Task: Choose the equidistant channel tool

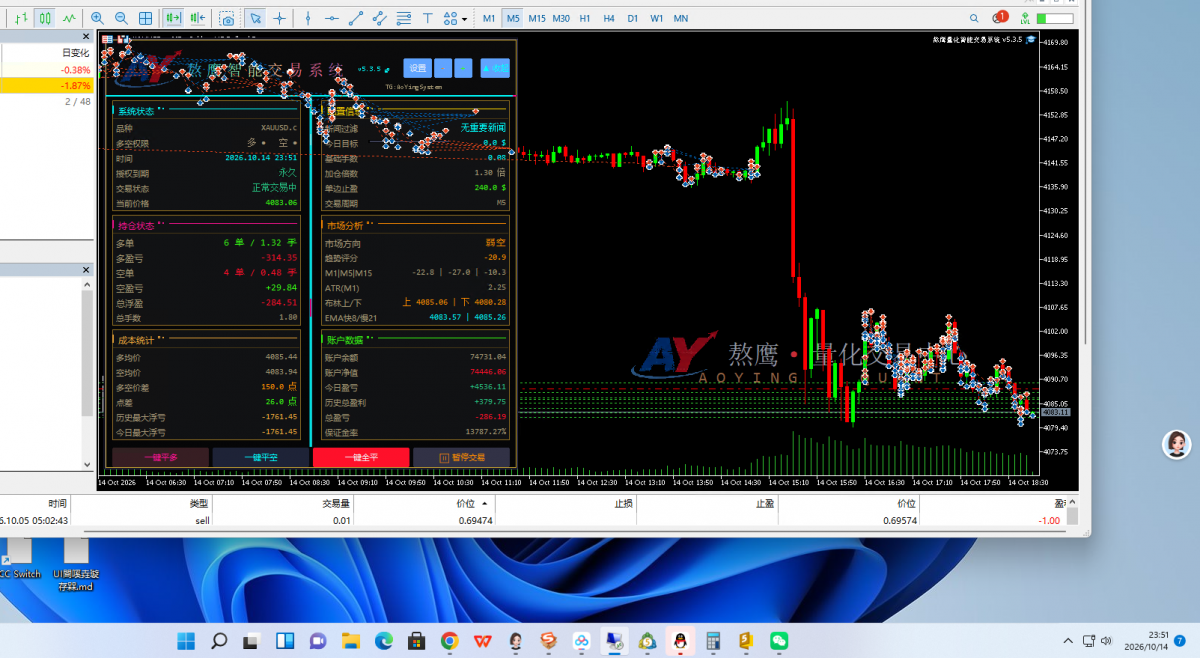Action: coord(380,18)
